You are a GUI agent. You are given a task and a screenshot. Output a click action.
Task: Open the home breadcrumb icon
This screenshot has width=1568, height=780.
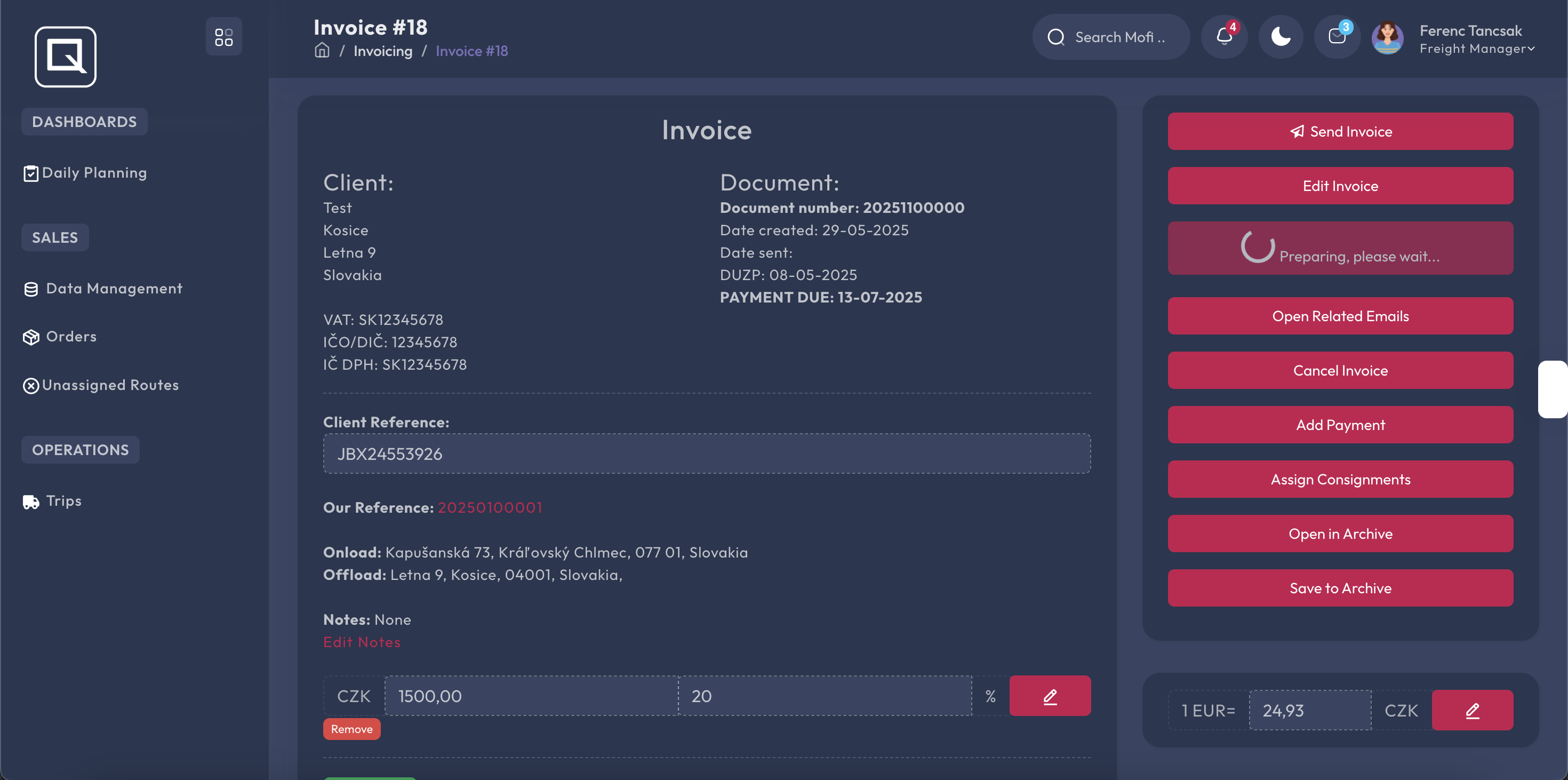point(322,51)
